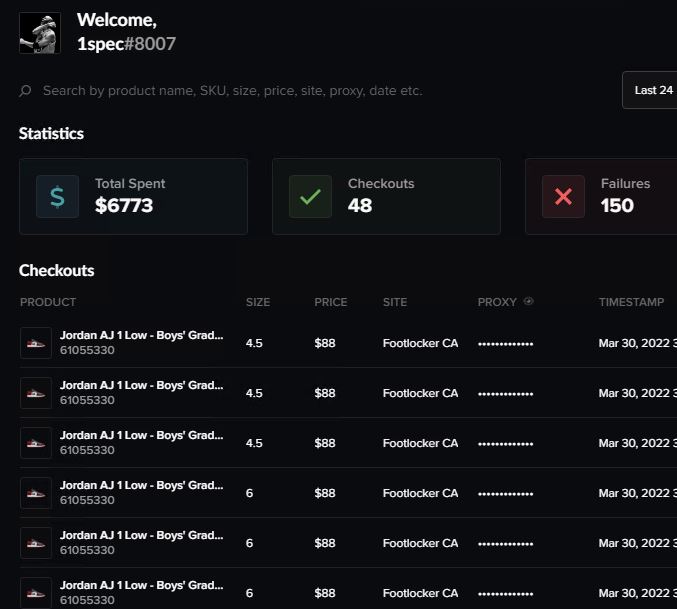
Task: Open the Last 24 time range dropdown
Action: (650, 90)
